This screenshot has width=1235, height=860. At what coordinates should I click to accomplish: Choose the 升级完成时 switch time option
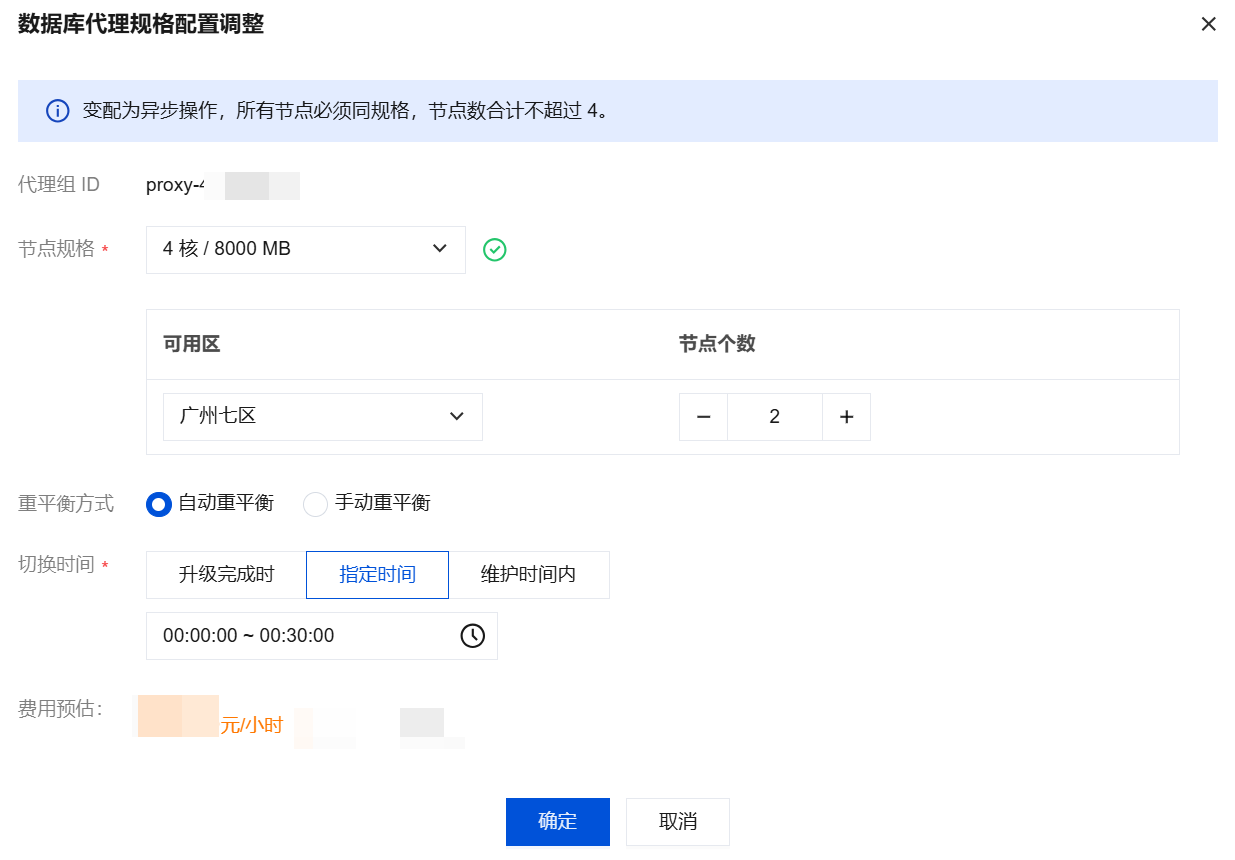pyautogui.click(x=226, y=575)
